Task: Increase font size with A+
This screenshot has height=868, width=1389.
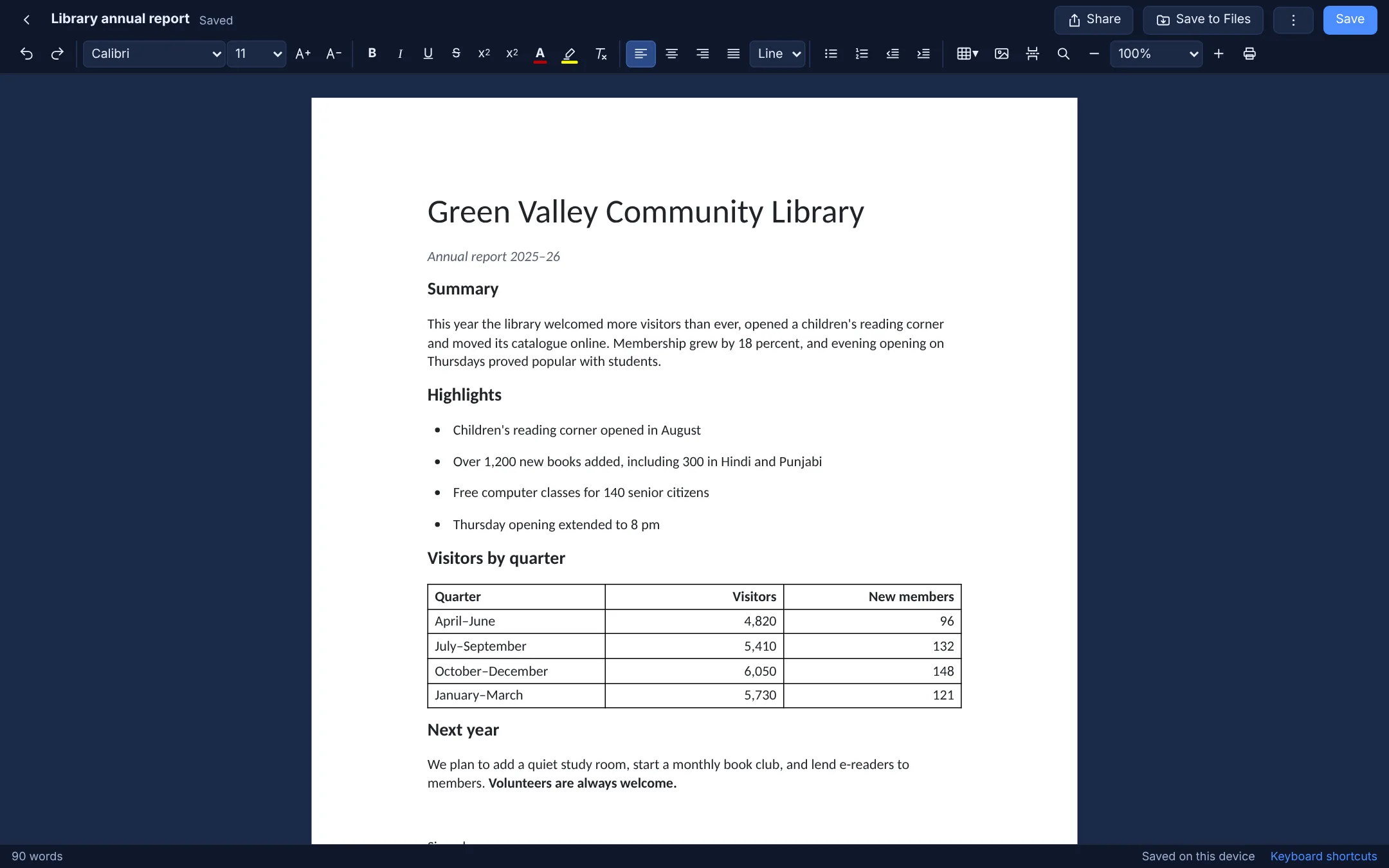Action: [303, 54]
